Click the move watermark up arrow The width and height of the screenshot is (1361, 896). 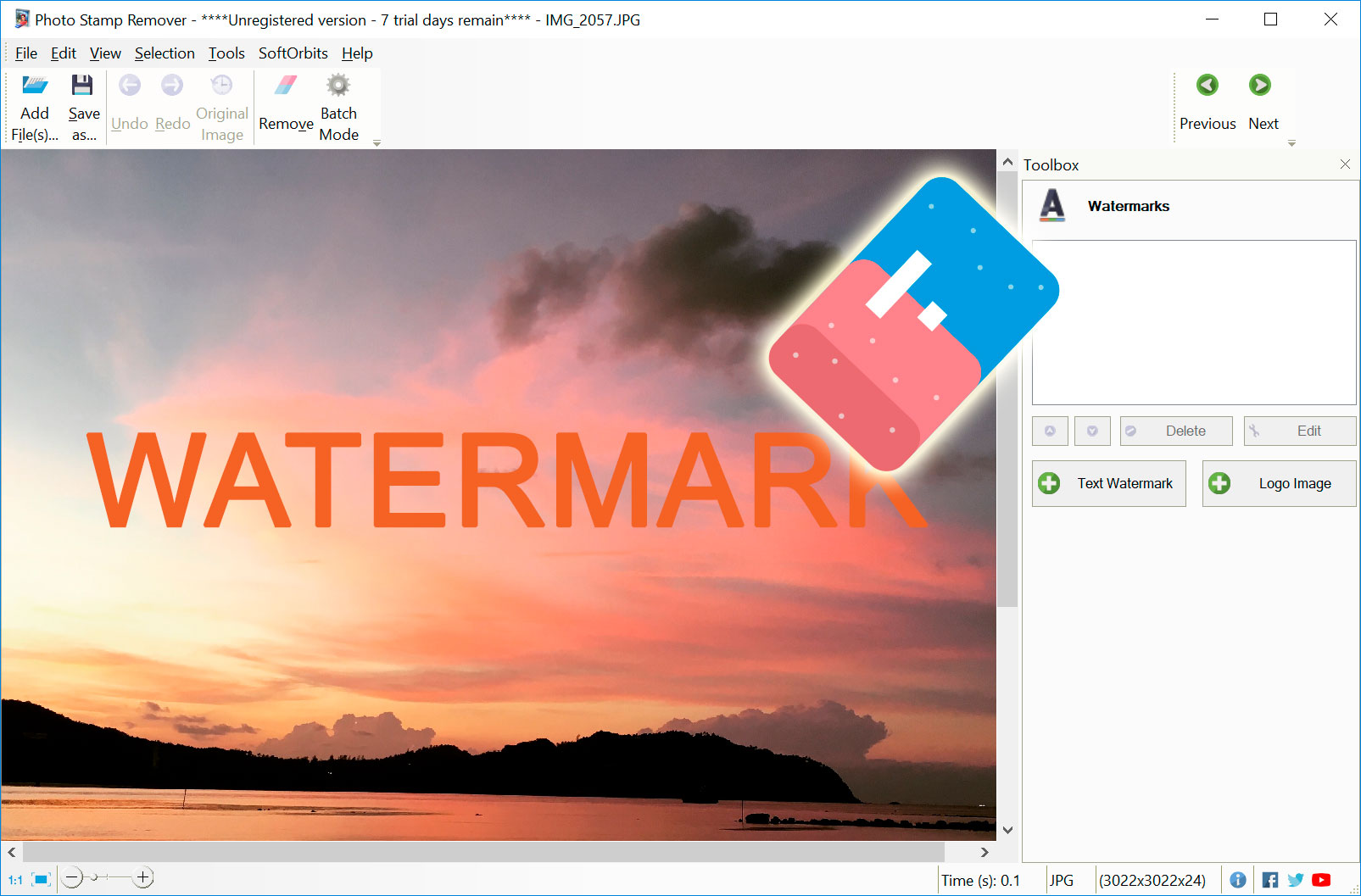click(x=1050, y=431)
